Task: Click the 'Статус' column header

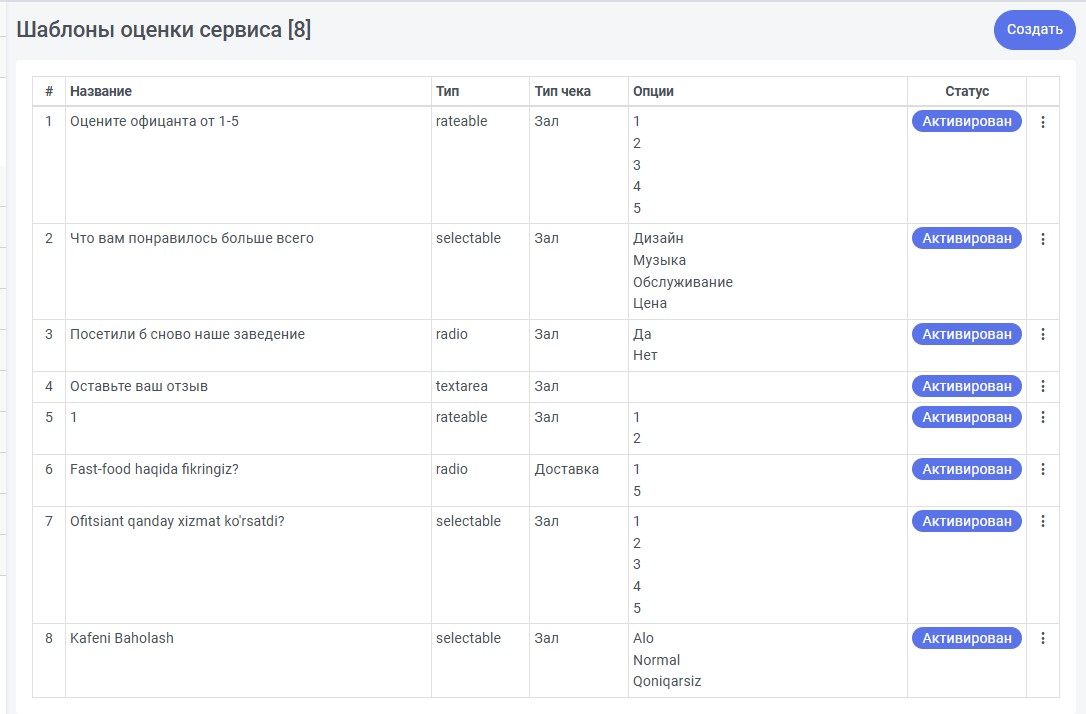Action: (966, 91)
